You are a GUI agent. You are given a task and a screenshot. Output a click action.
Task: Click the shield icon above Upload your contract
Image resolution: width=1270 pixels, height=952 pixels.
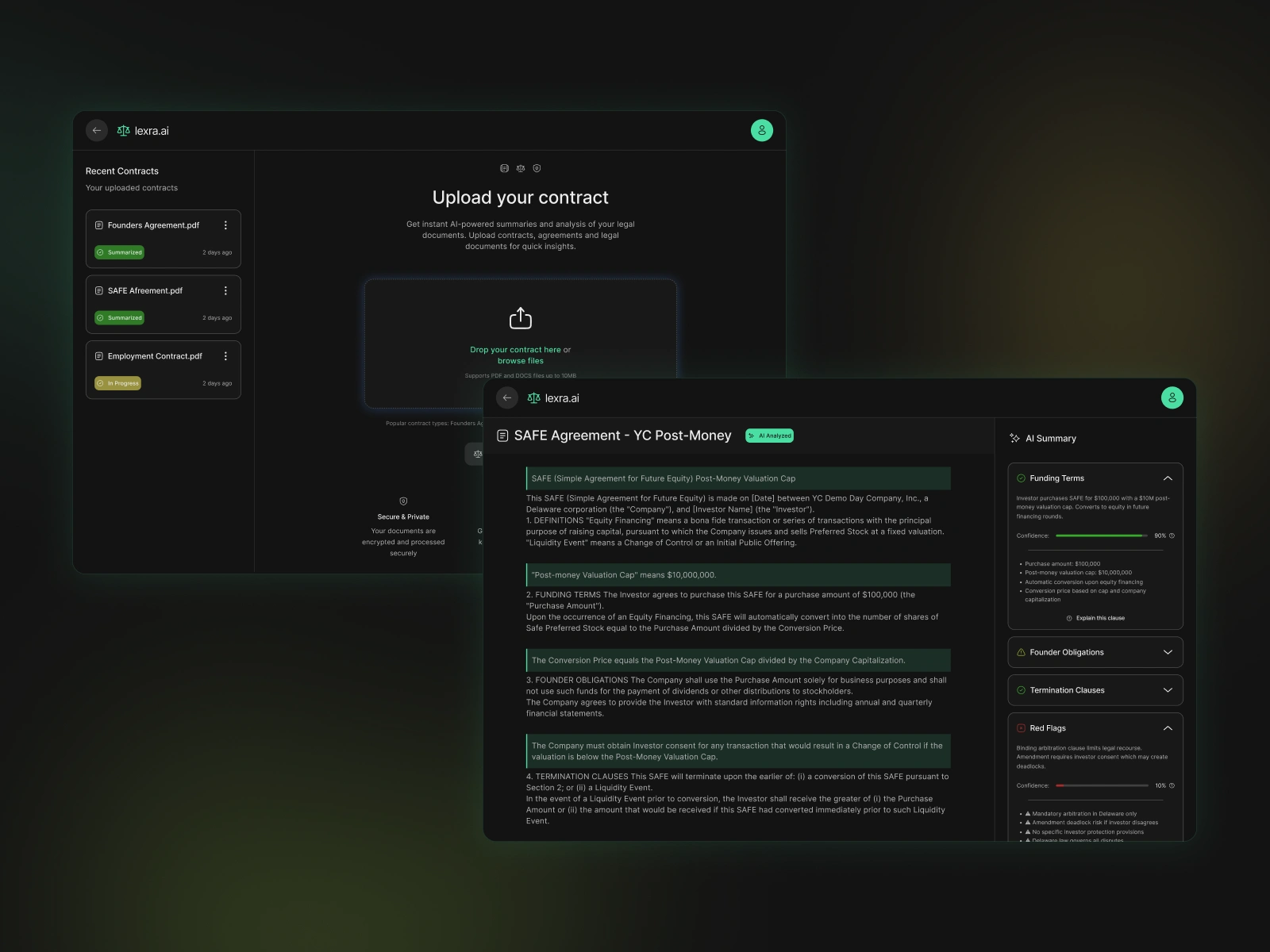[x=537, y=168]
